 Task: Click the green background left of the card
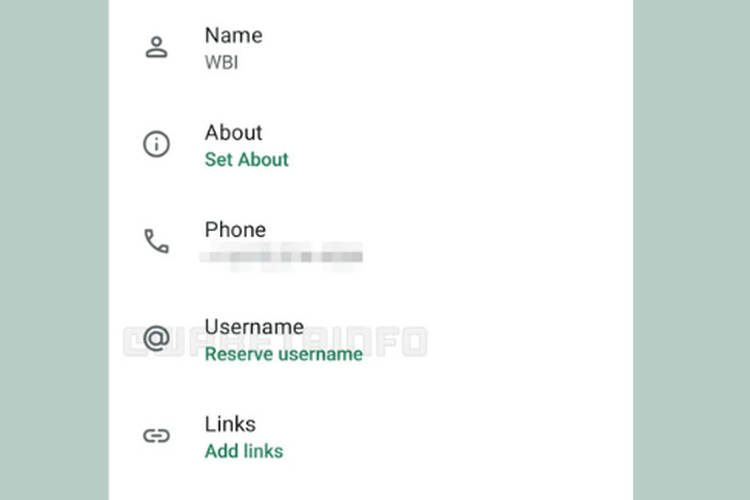54,250
